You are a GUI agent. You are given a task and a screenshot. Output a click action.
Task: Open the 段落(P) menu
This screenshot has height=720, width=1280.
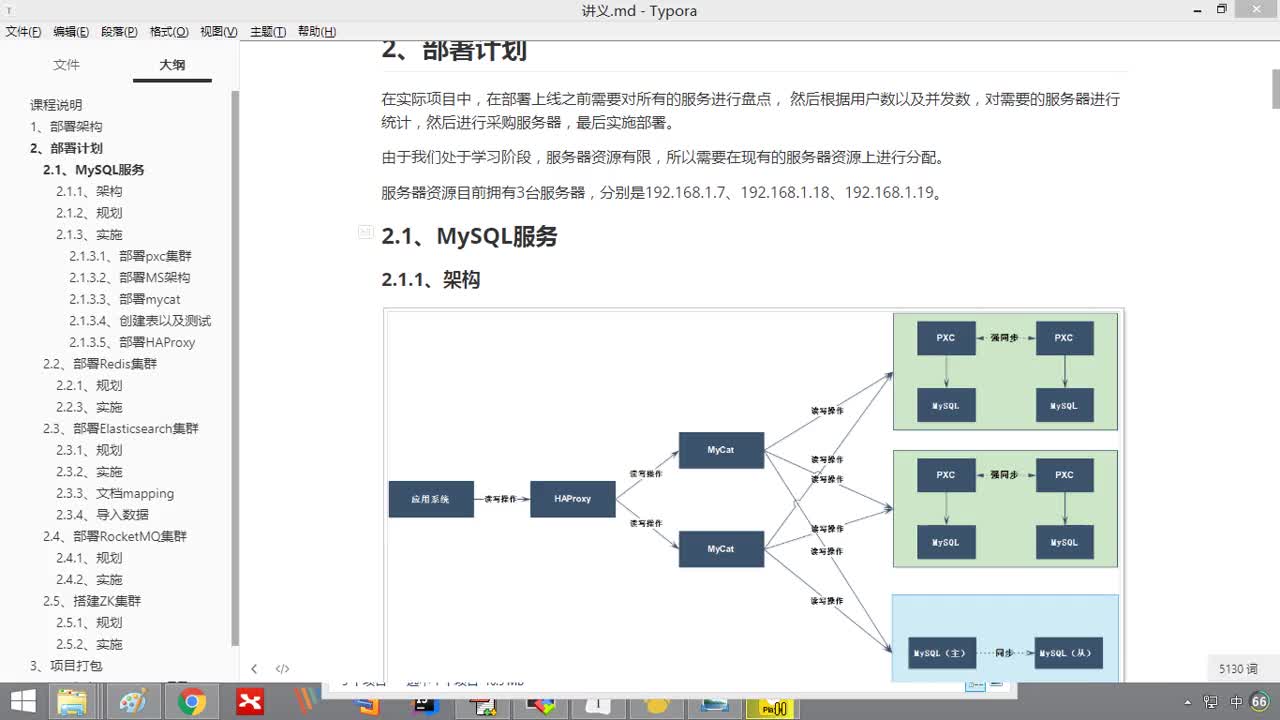(x=119, y=32)
